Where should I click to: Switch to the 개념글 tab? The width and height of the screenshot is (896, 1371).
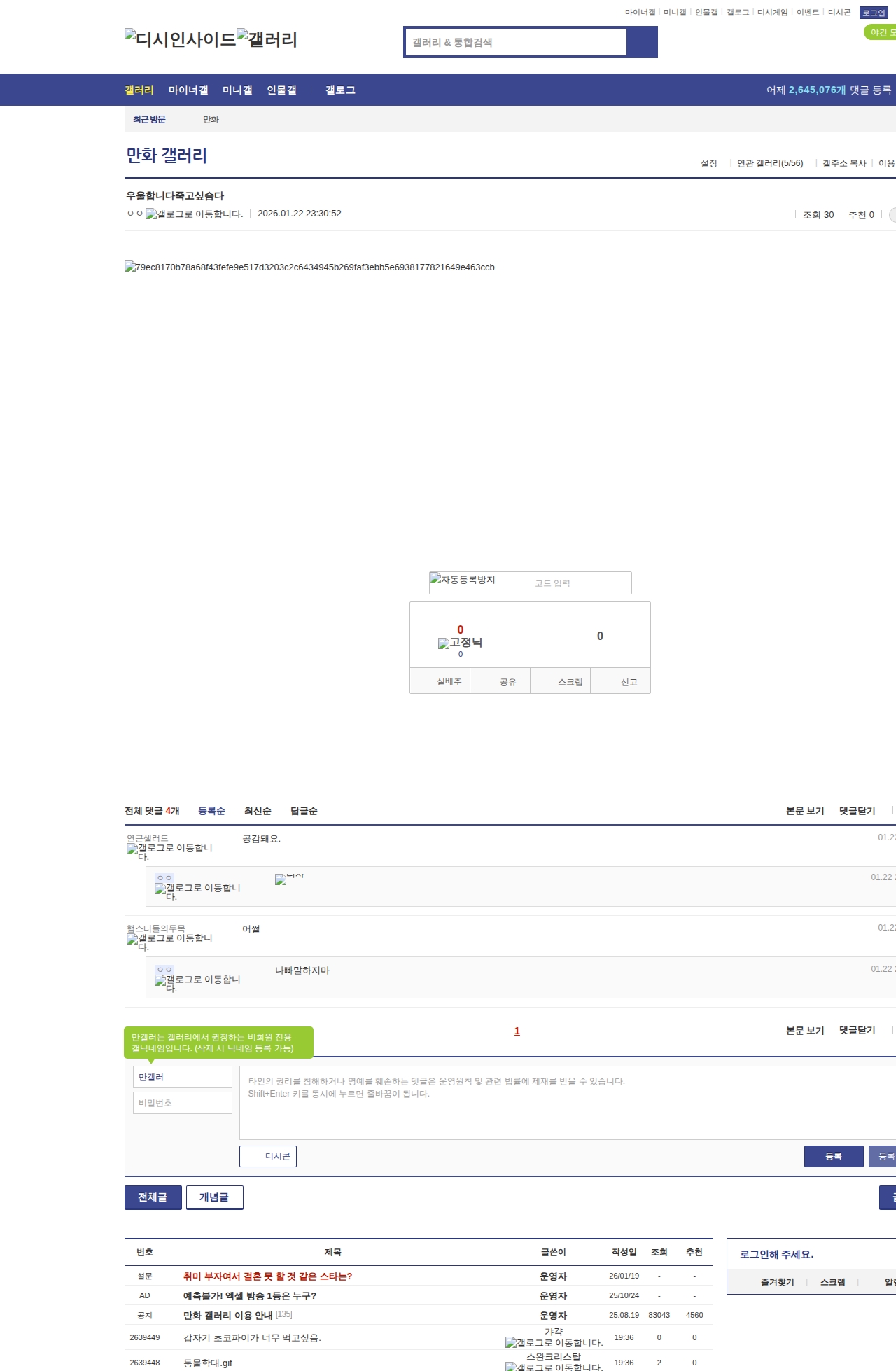pyautogui.click(x=214, y=1197)
